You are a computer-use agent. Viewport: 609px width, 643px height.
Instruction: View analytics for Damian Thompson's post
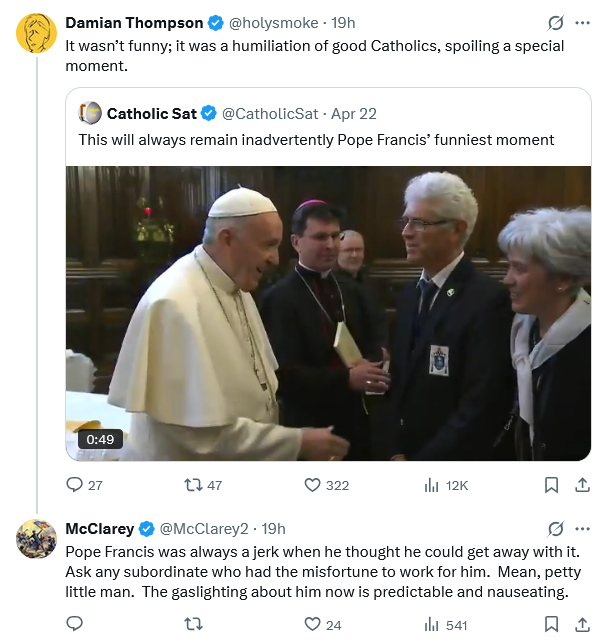pos(432,485)
